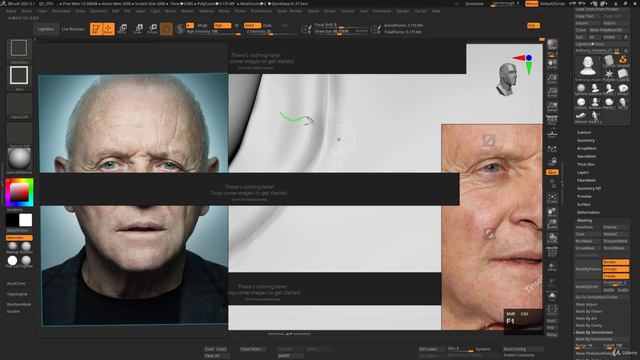Expand the Layers section
The height and width of the screenshot is (360, 640).
tap(583, 172)
